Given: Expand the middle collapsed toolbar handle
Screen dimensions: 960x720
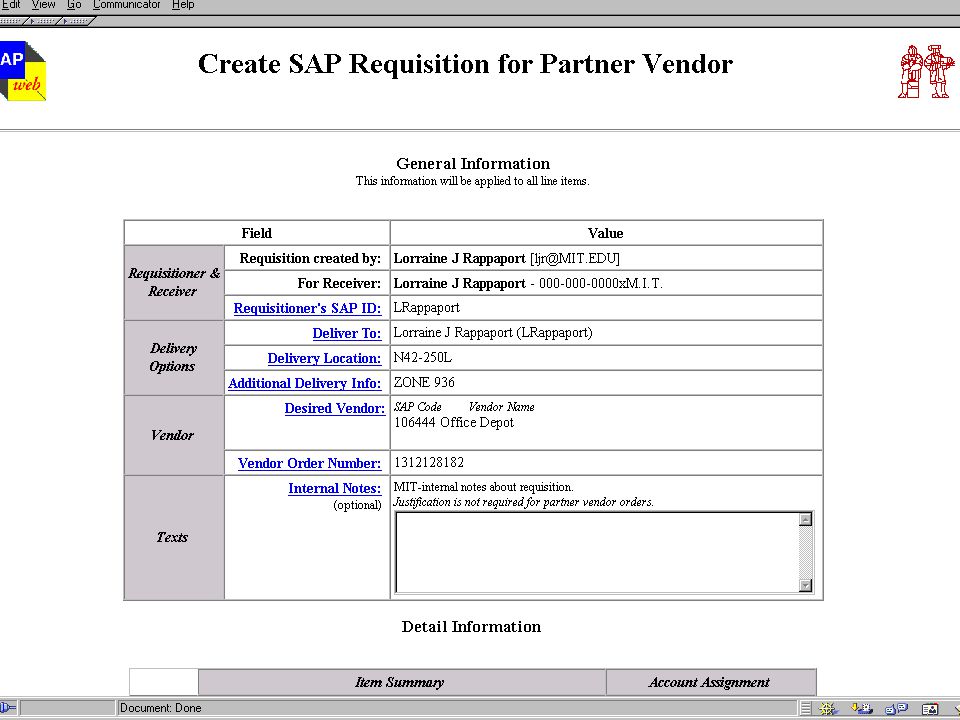Looking at the screenshot, I should click(43, 21).
